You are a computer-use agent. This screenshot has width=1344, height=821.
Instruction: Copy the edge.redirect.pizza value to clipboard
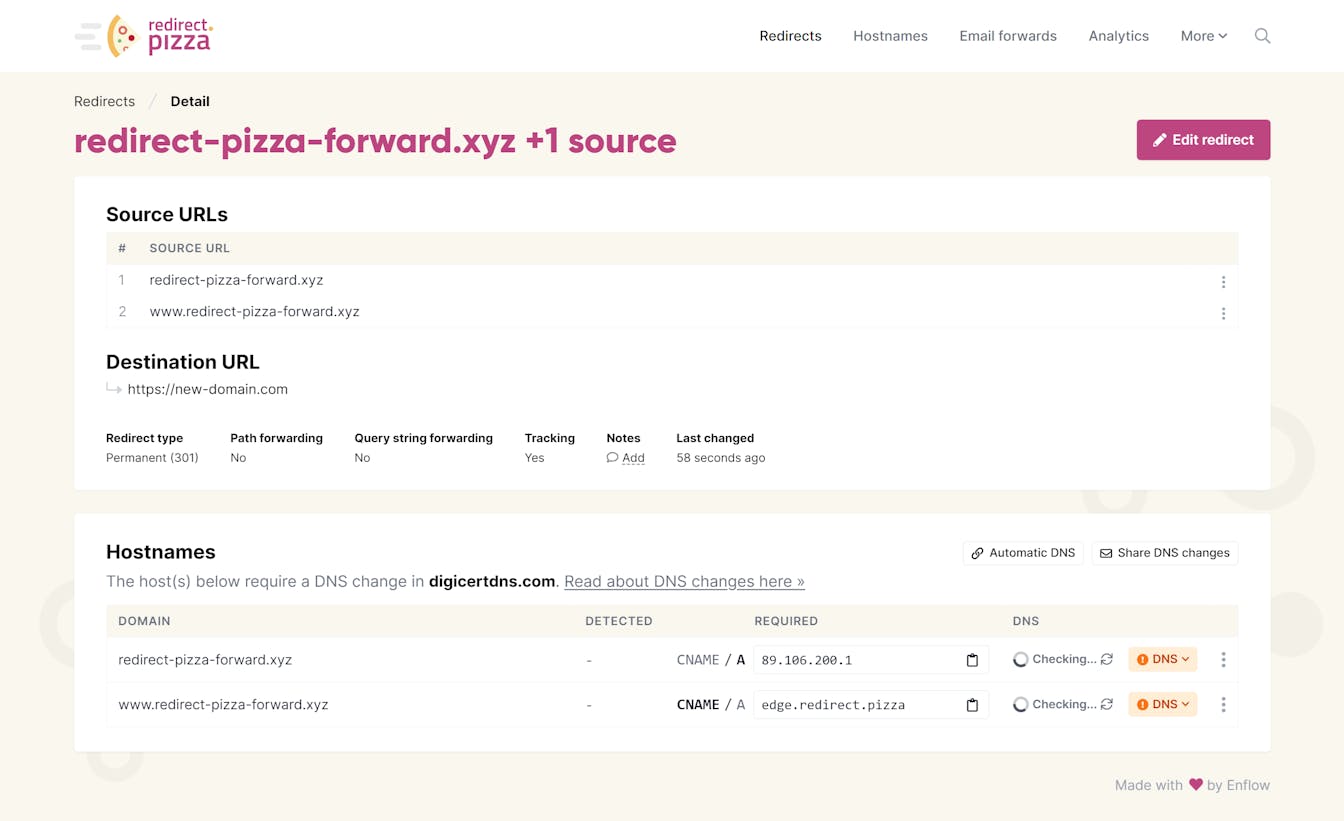971,704
